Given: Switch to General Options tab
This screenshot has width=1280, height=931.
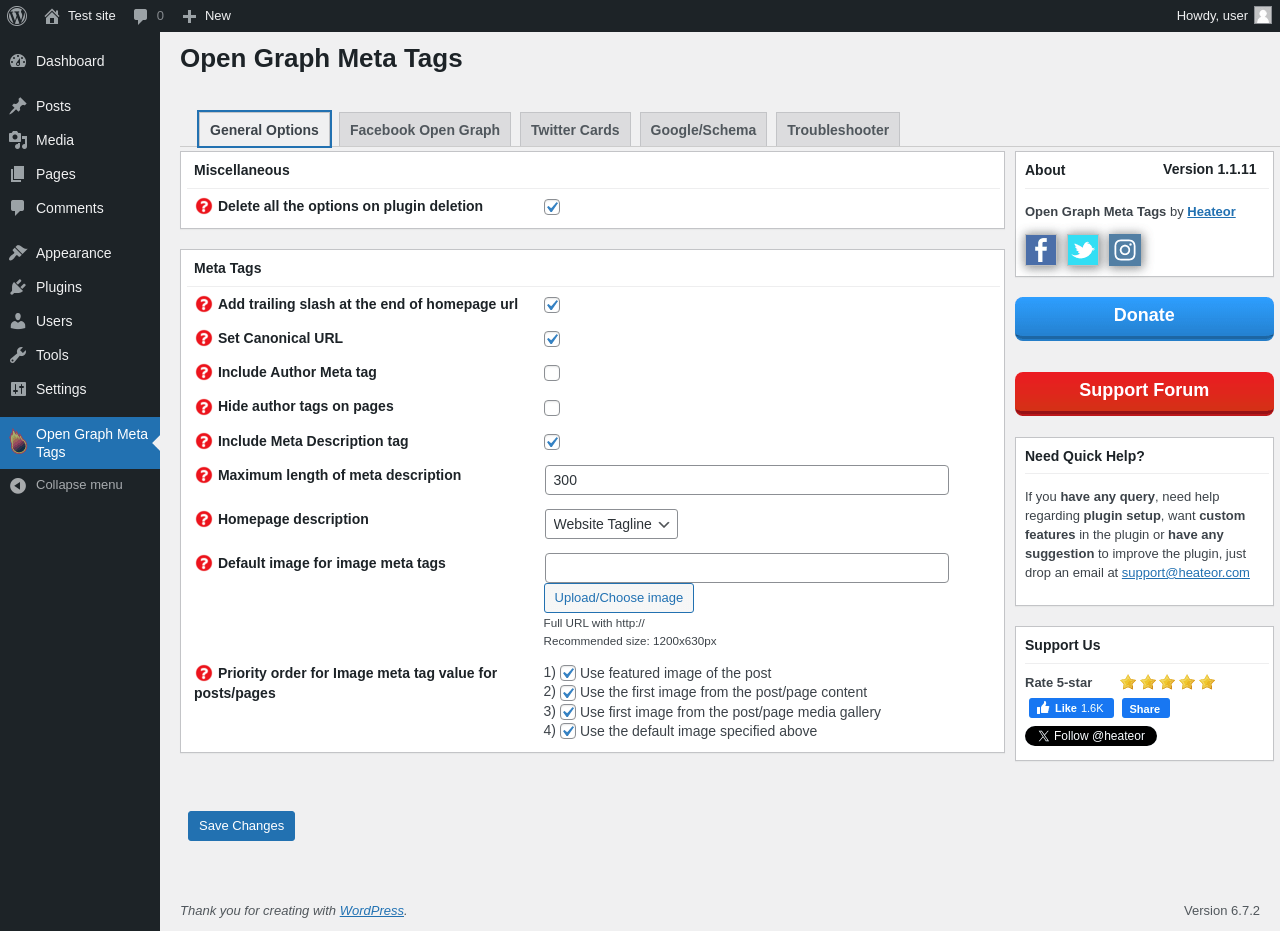Looking at the screenshot, I should pos(264,129).
